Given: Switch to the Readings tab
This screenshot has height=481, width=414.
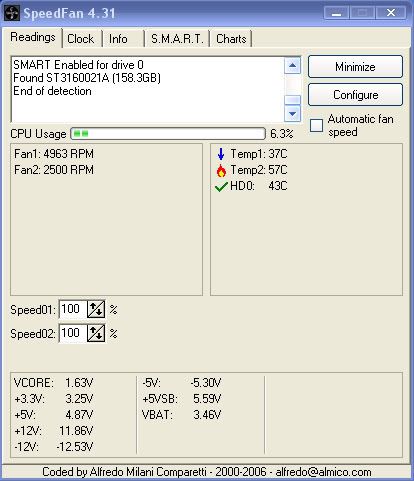Looking at the screenshot, I should point(33,37).
